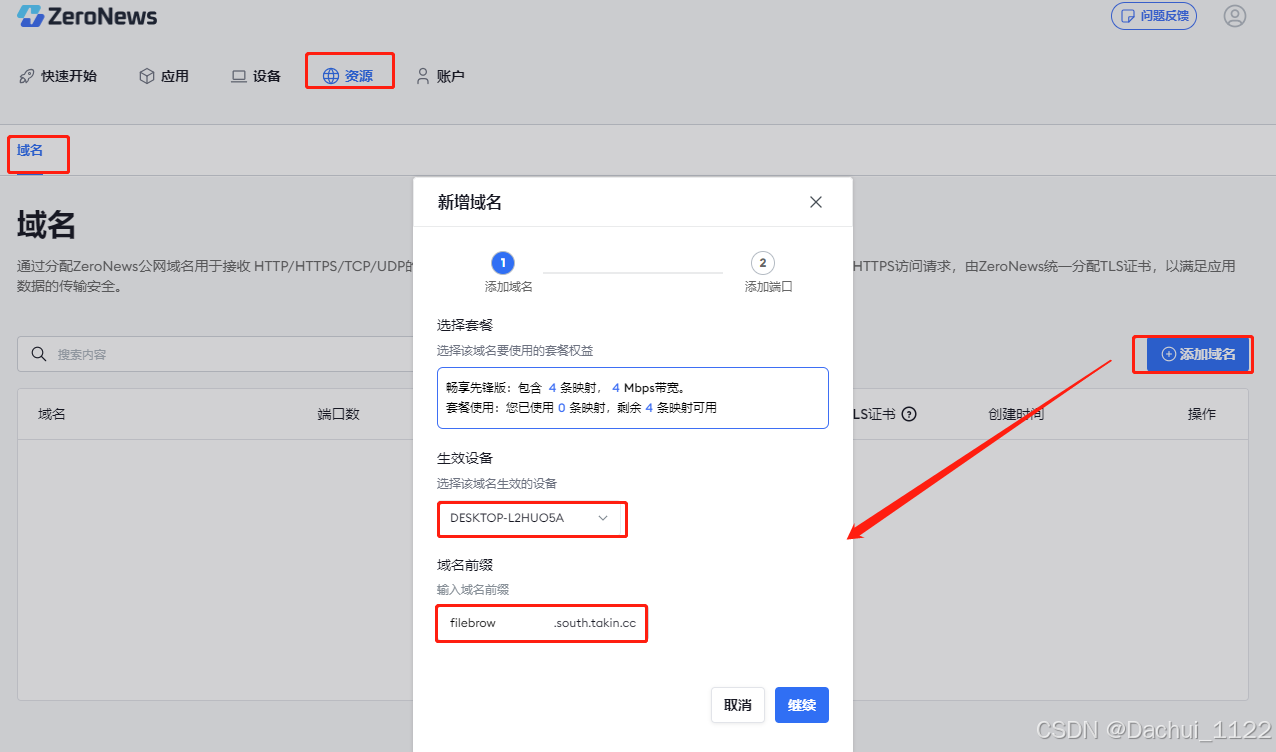This screenshot has width=1276, height=752.
Task: Click step 2 添加端口 indicator
Action: click(763, 262)
